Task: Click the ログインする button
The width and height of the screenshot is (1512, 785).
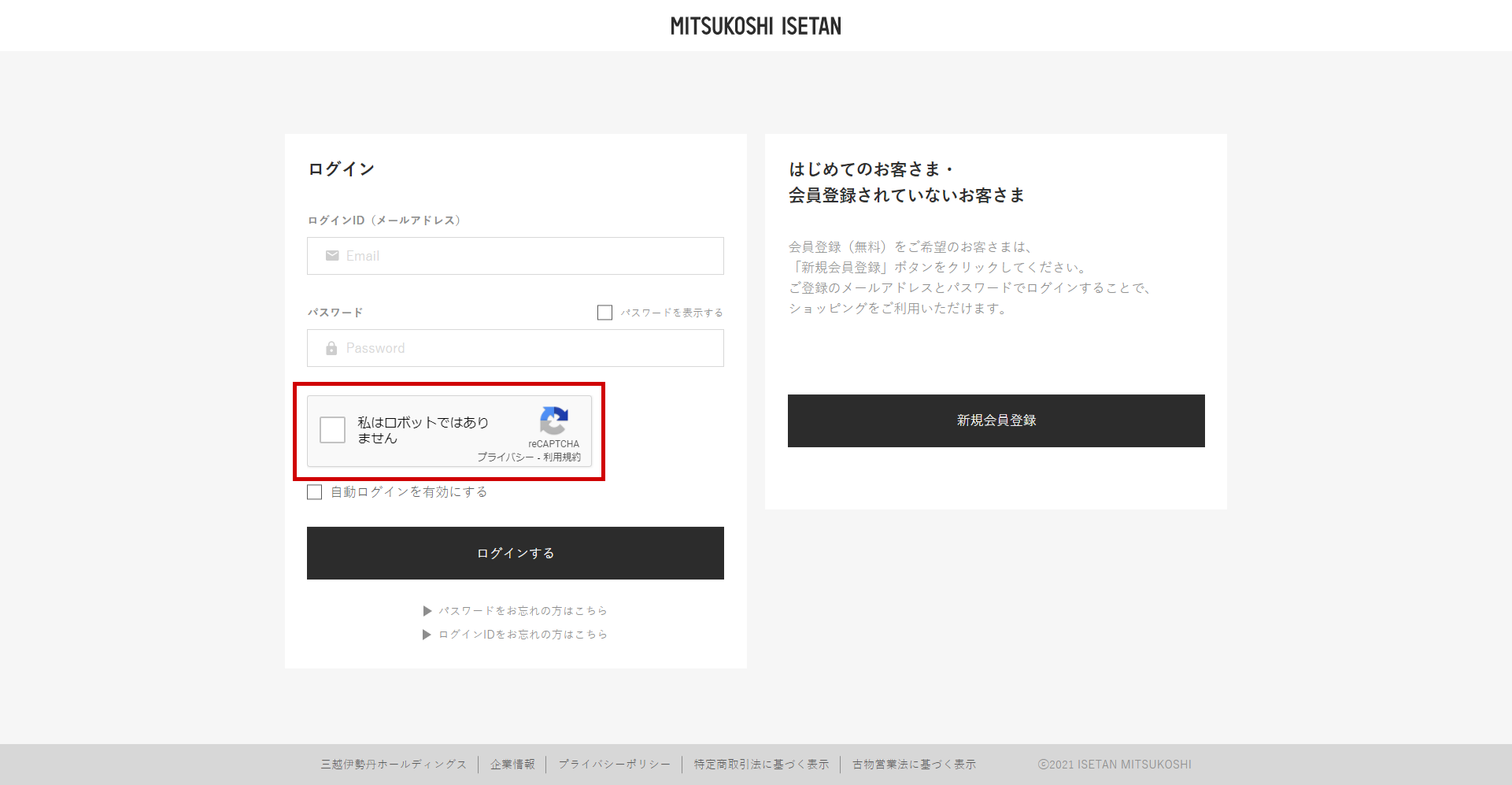Action: coord(516,554)
